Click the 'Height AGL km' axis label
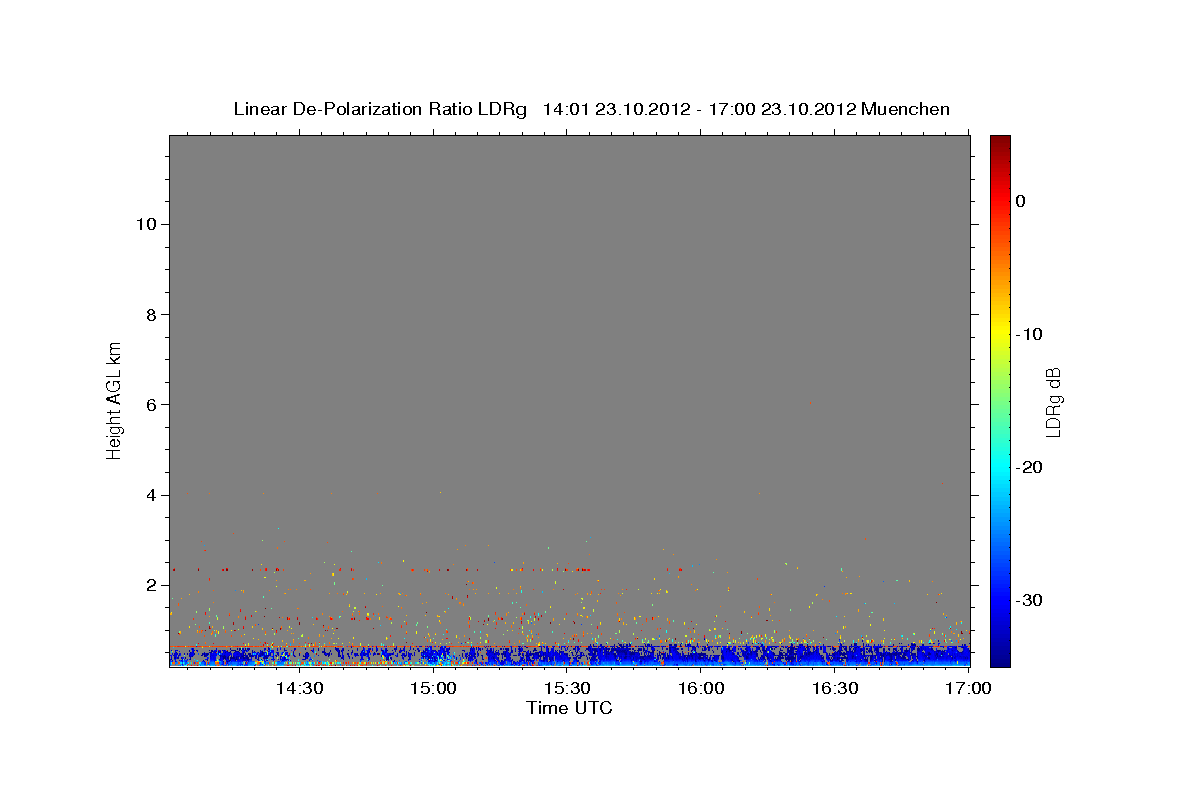Screen dimensions: 1200x800 coord(115,399)
